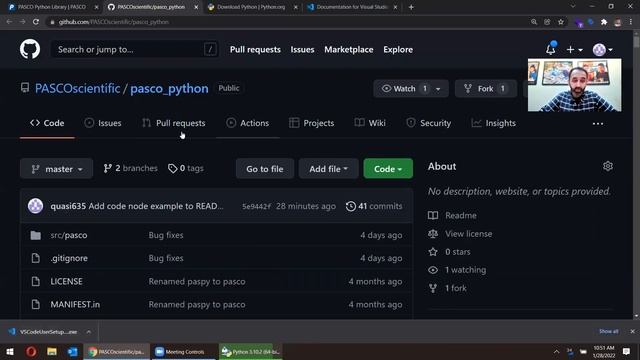640x360 pixels.
Task: Expand the Add file dropdown
Action: click(x=329, y=169)
